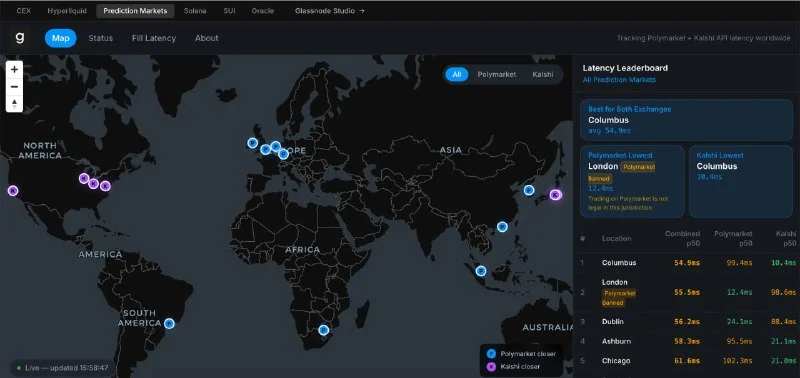This screenshot has height=378, width=800.
Task: Select Polymarket marker near Korea
Action: (x=529, y=190)
